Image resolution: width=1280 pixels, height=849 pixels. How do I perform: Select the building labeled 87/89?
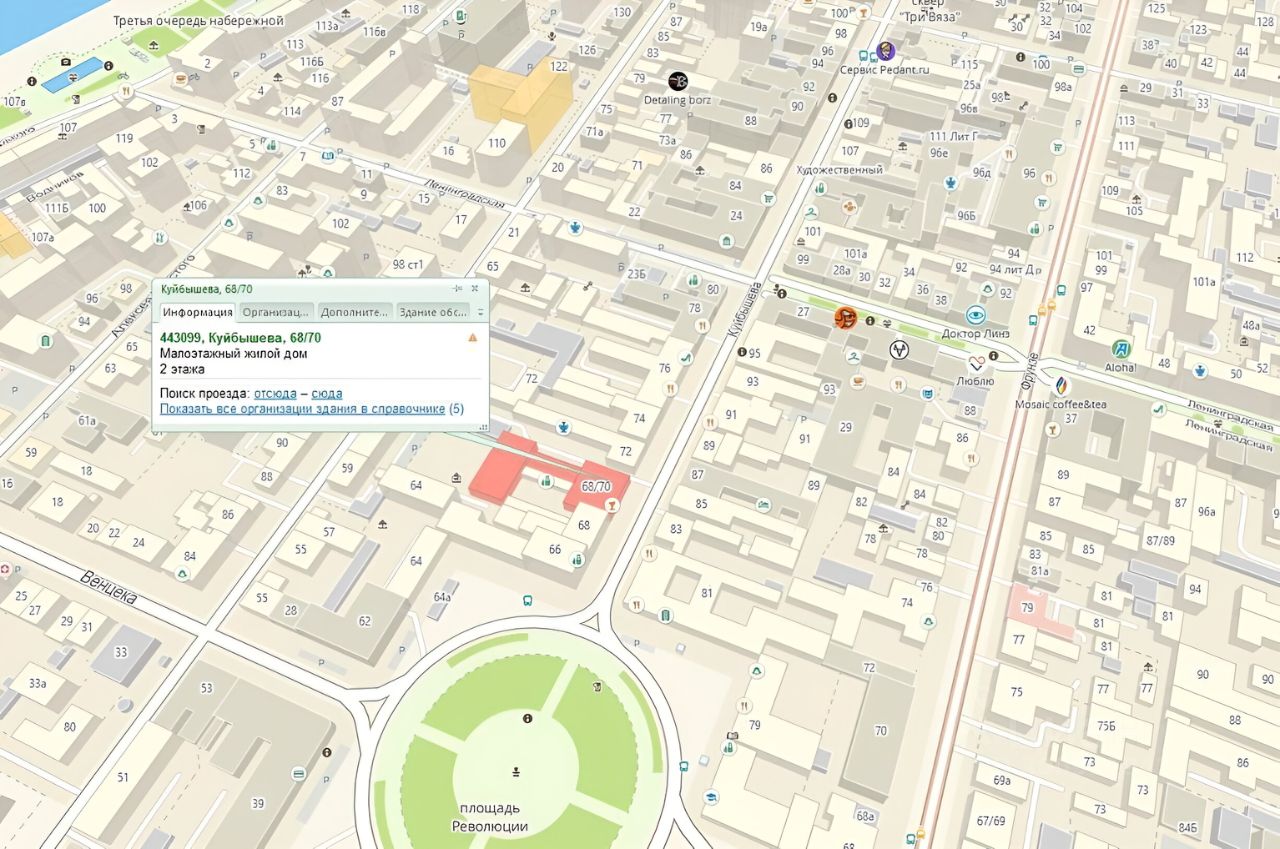1160,540
